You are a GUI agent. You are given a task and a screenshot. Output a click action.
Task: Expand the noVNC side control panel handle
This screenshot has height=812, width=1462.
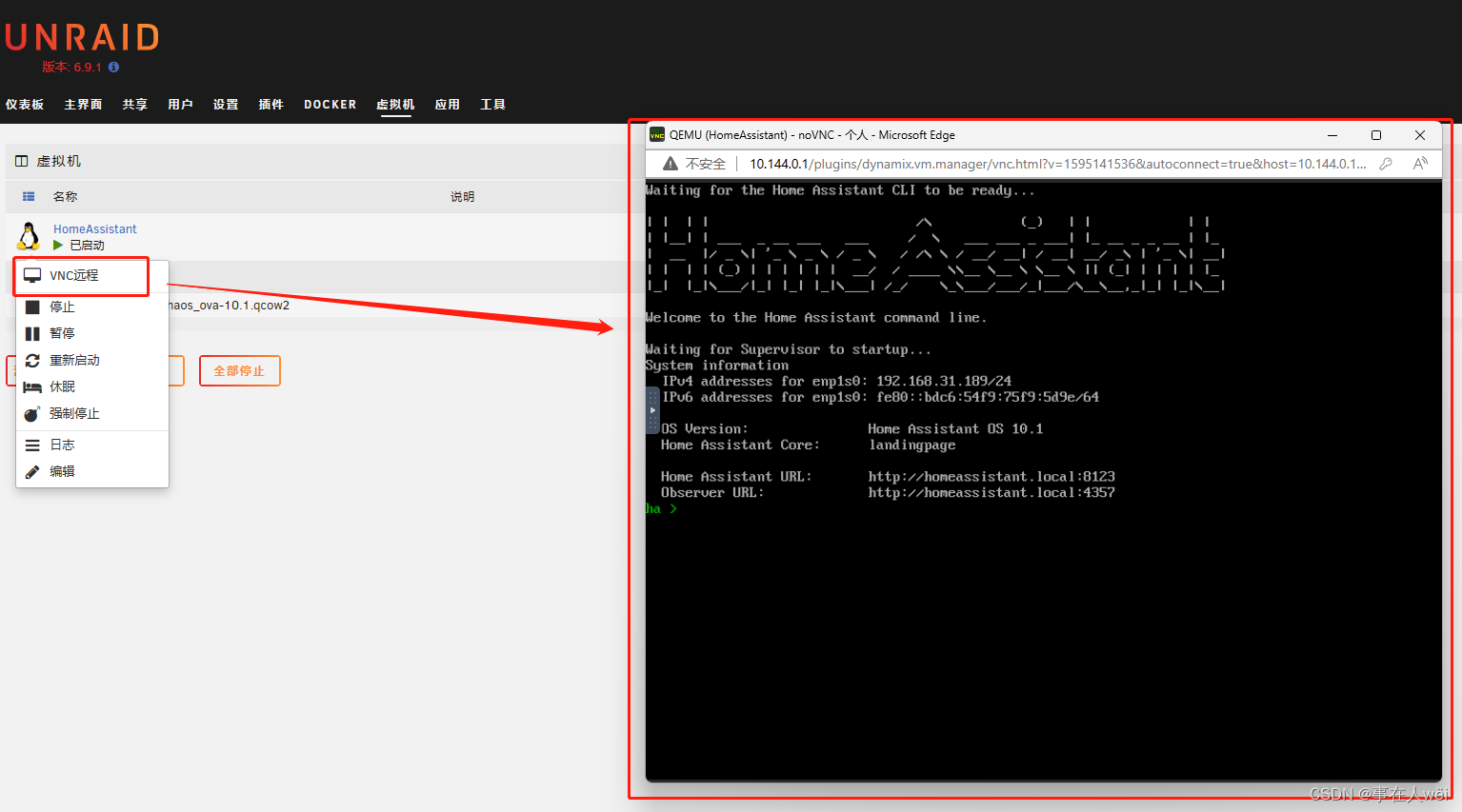(652, 410)
